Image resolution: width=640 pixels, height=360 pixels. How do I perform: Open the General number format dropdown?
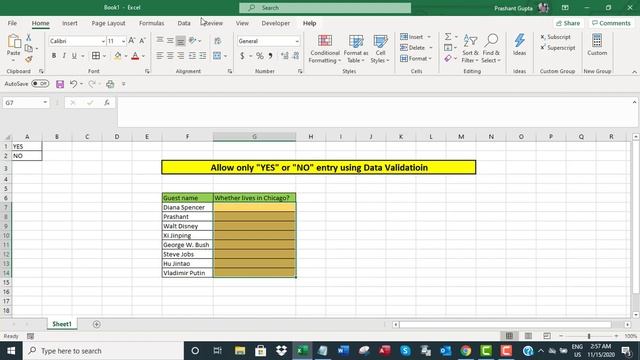click(297, 41)
